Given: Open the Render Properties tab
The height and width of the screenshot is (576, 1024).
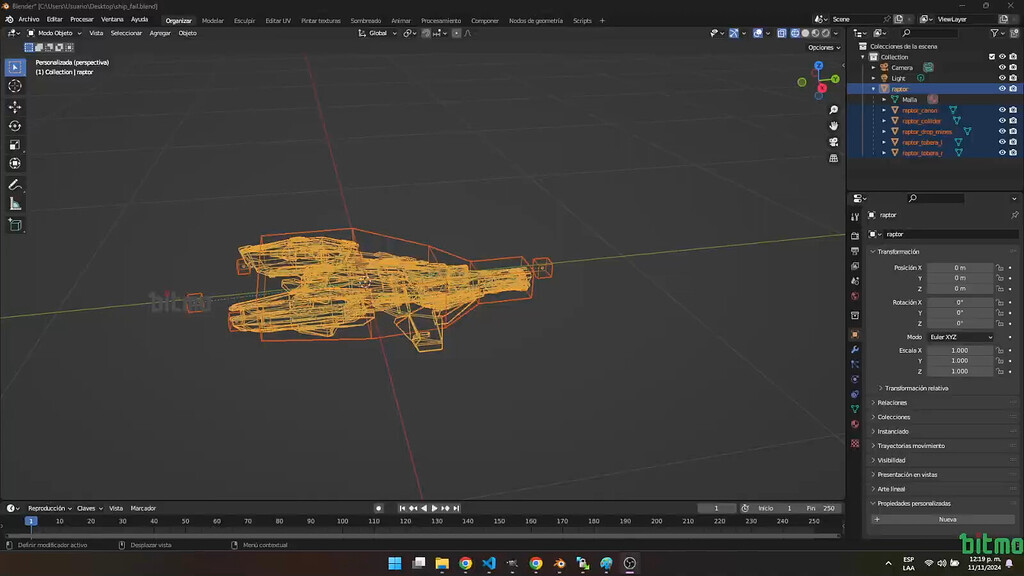Looking at the screenshot, I should 856,237.
